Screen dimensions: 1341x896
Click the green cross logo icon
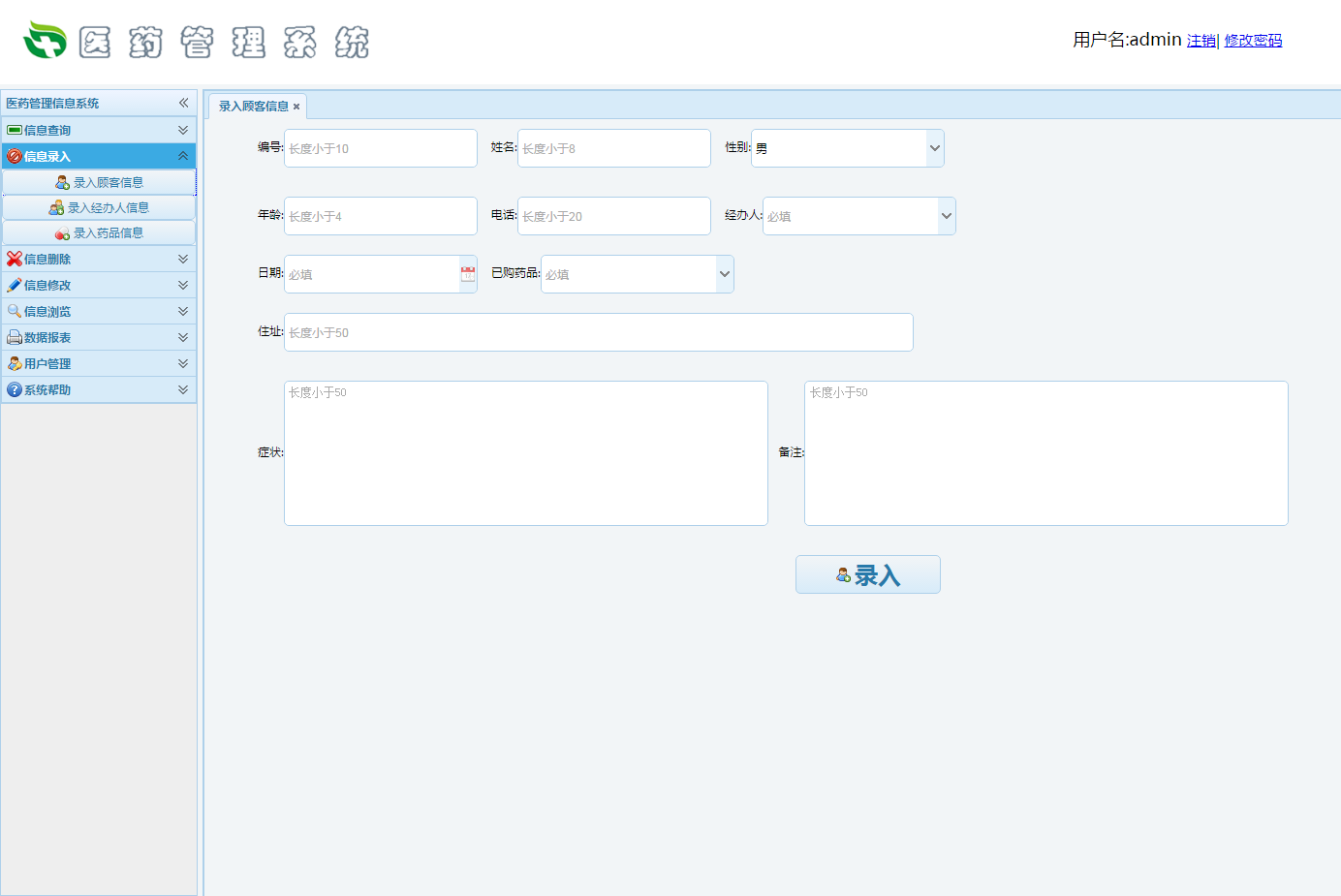coord(45,40)
